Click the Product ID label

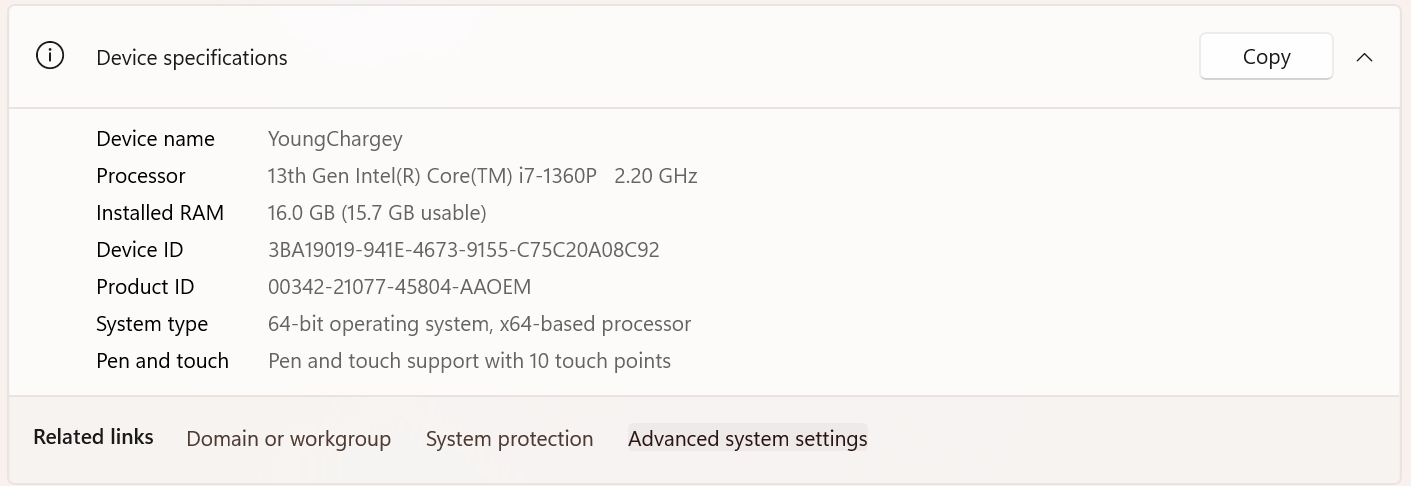tap(145, 287)
